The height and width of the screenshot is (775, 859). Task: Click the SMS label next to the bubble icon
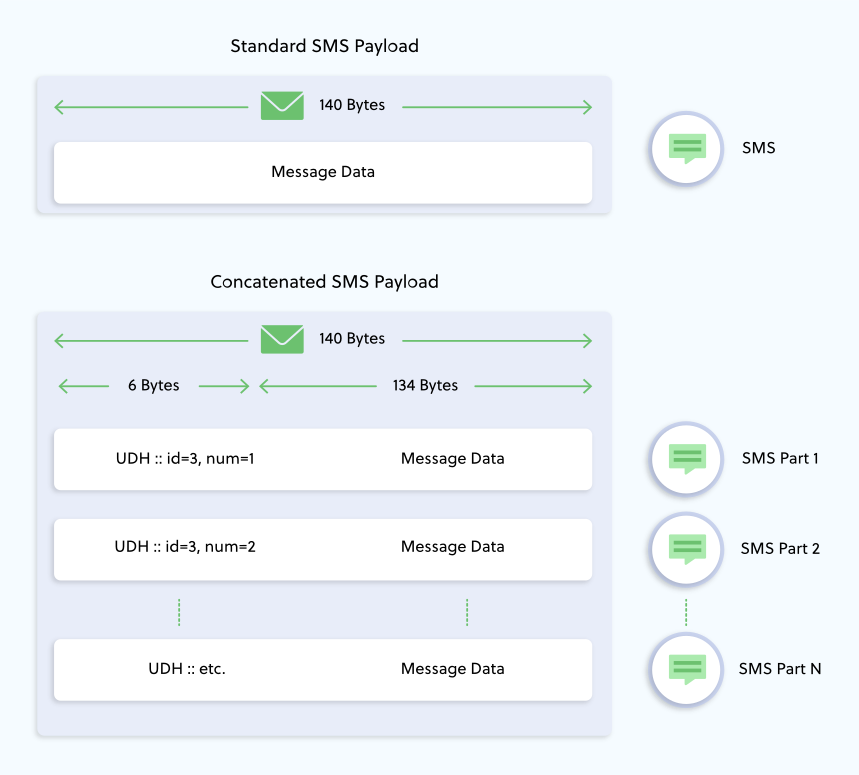click(759, 148)
